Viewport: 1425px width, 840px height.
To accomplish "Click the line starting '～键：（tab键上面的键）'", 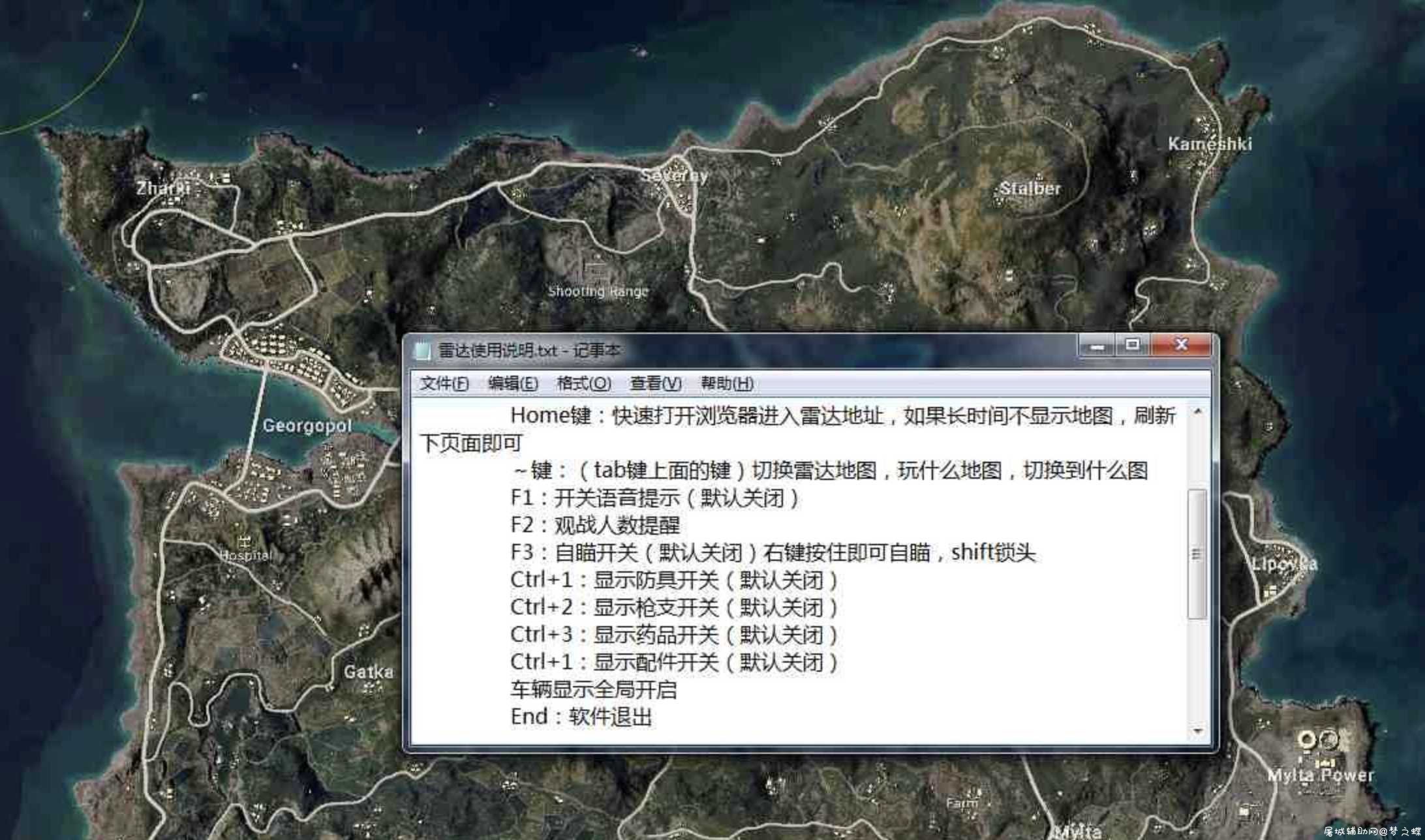I will pyautogui.click(x=829, y=470).
